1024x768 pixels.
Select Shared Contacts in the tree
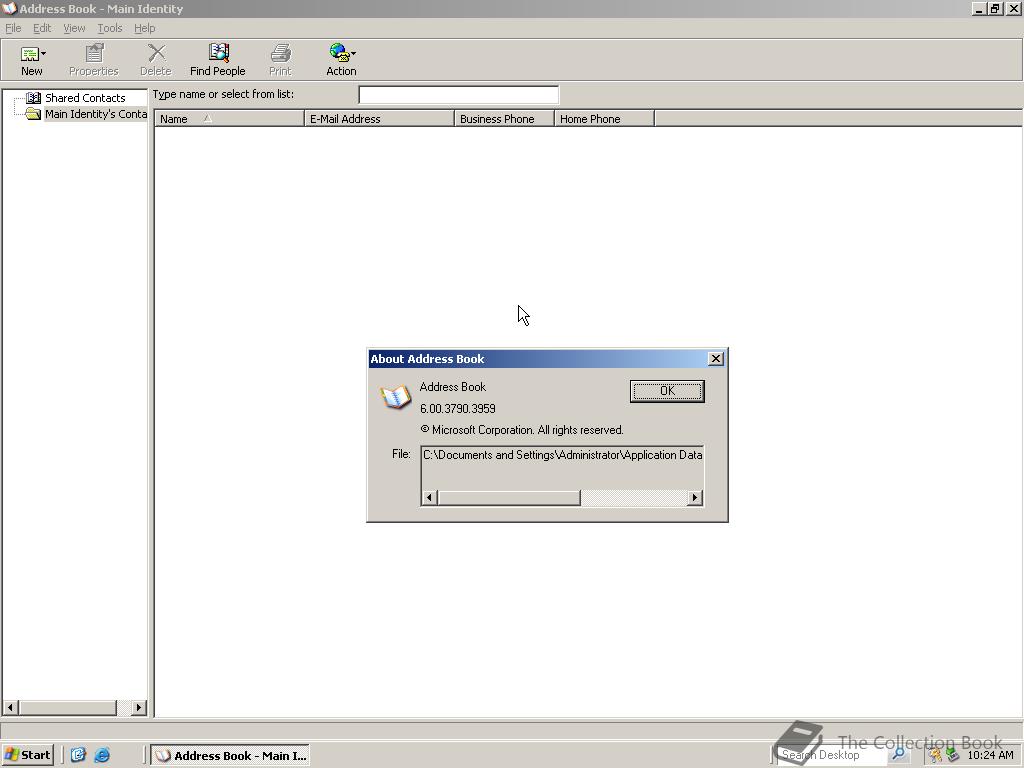click(85, 98)
